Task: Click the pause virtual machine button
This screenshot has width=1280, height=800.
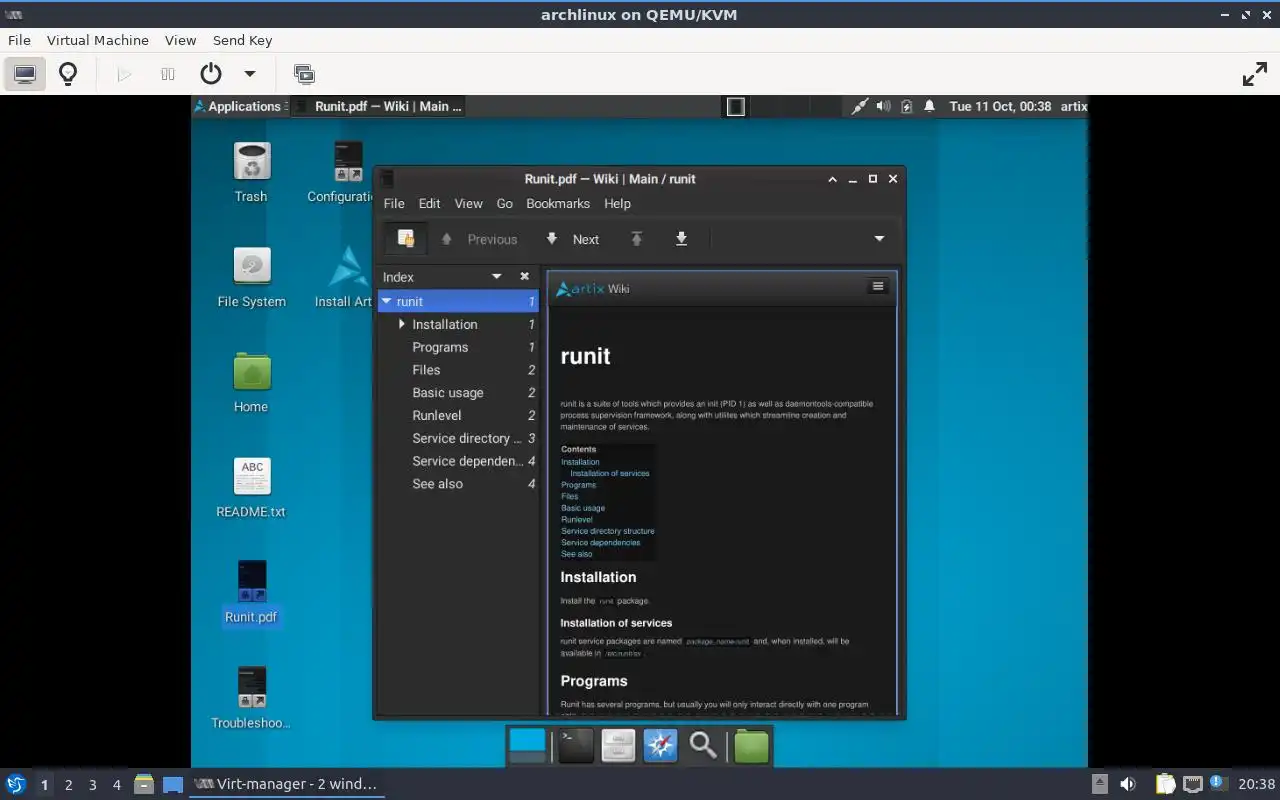Action: (x=168, y=74)
